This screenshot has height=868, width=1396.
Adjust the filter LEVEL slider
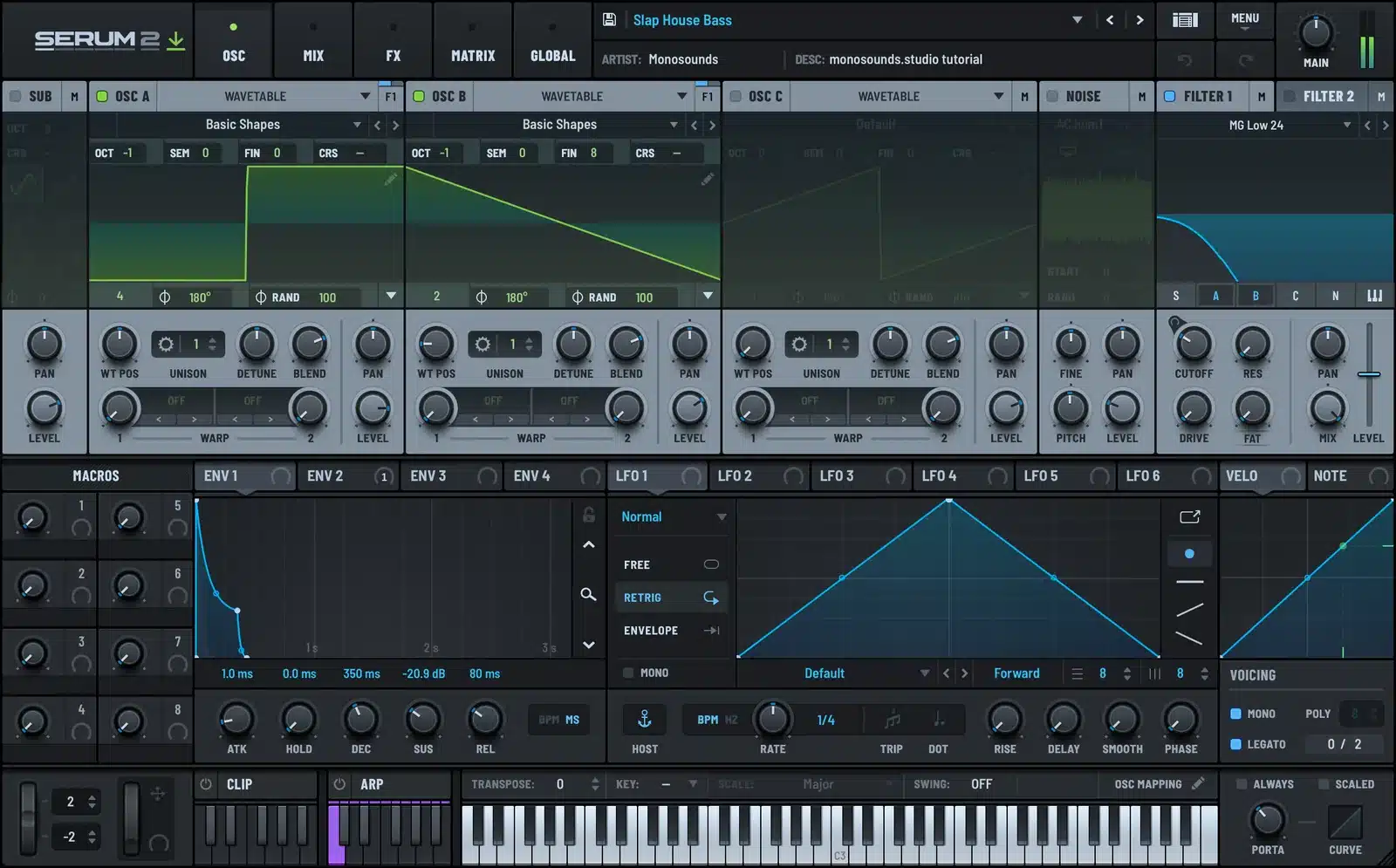click(x=1369, y=374)
